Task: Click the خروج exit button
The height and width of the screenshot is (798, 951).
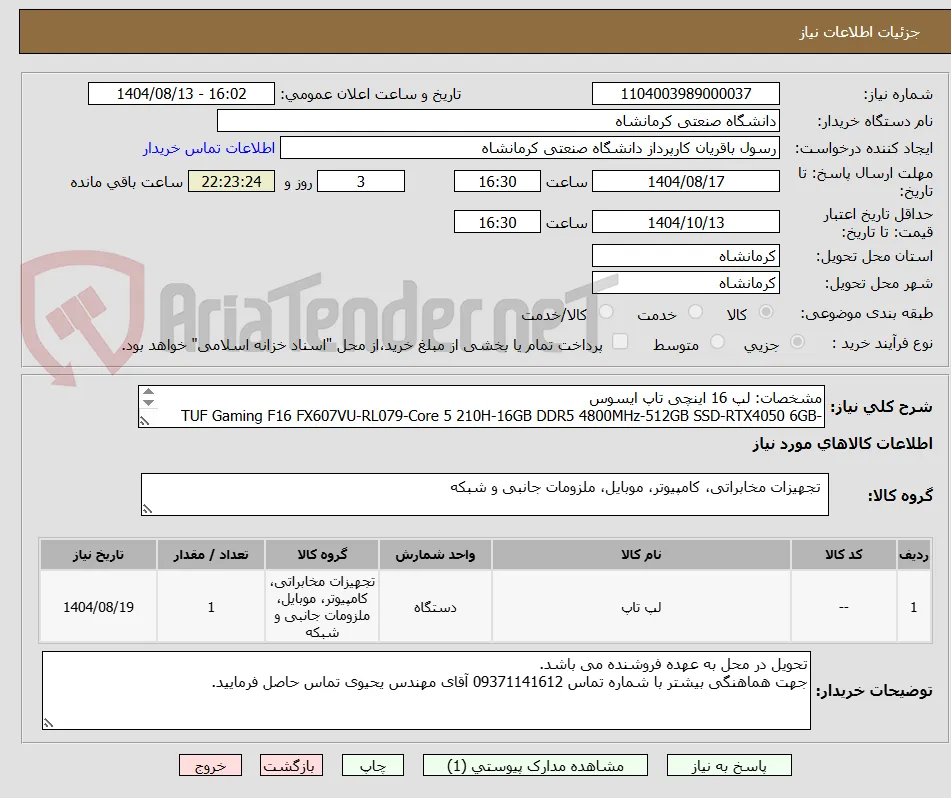Action: coord(210,765)
